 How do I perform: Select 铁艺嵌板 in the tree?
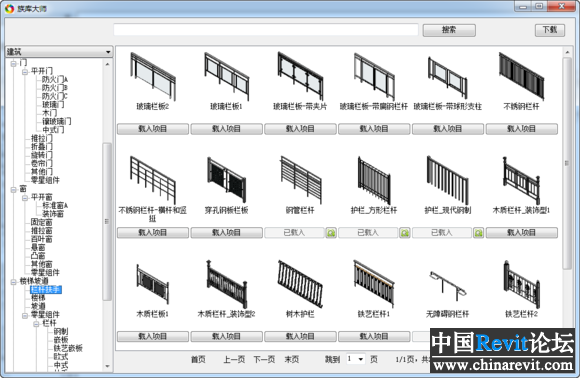coord(68,348)
